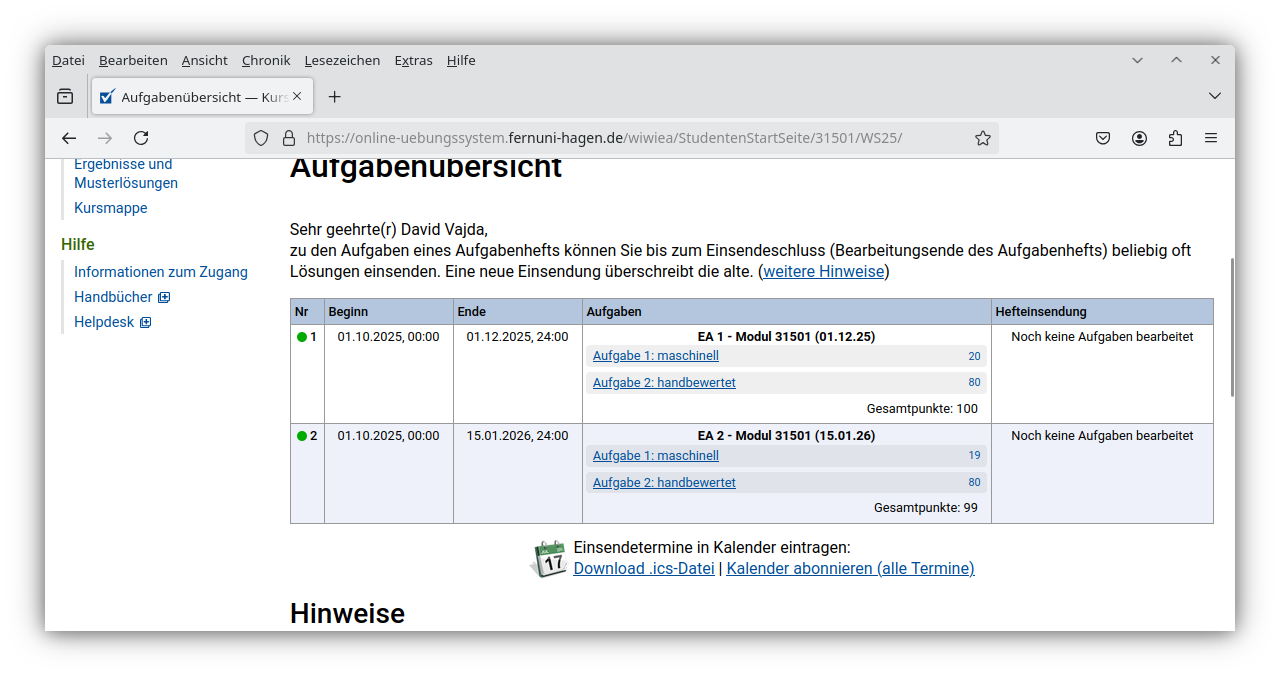
Task: Open the weitere Hinweise link
Action: tap(823, 271)
